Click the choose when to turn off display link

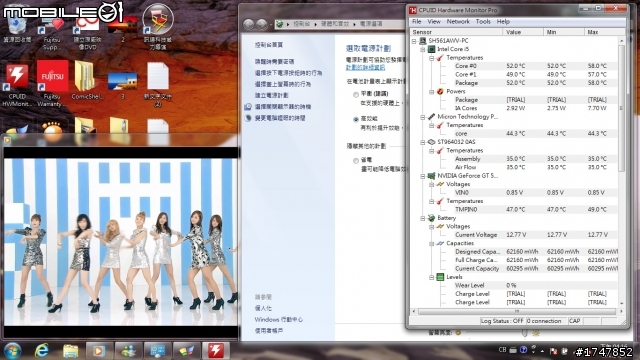pos(283,107)
